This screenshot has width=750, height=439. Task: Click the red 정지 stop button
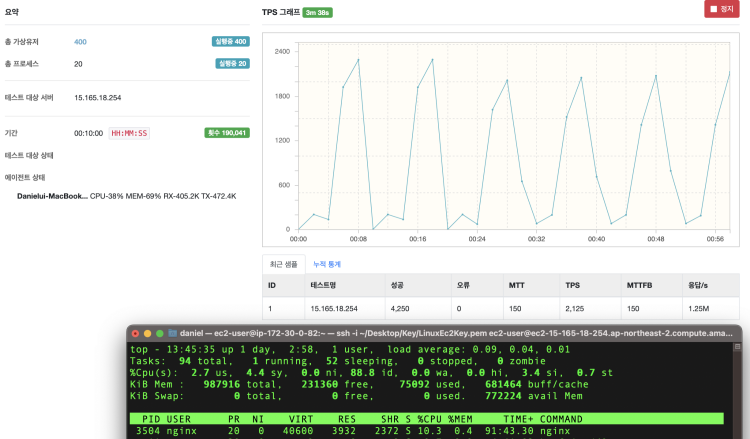(721, 9)
